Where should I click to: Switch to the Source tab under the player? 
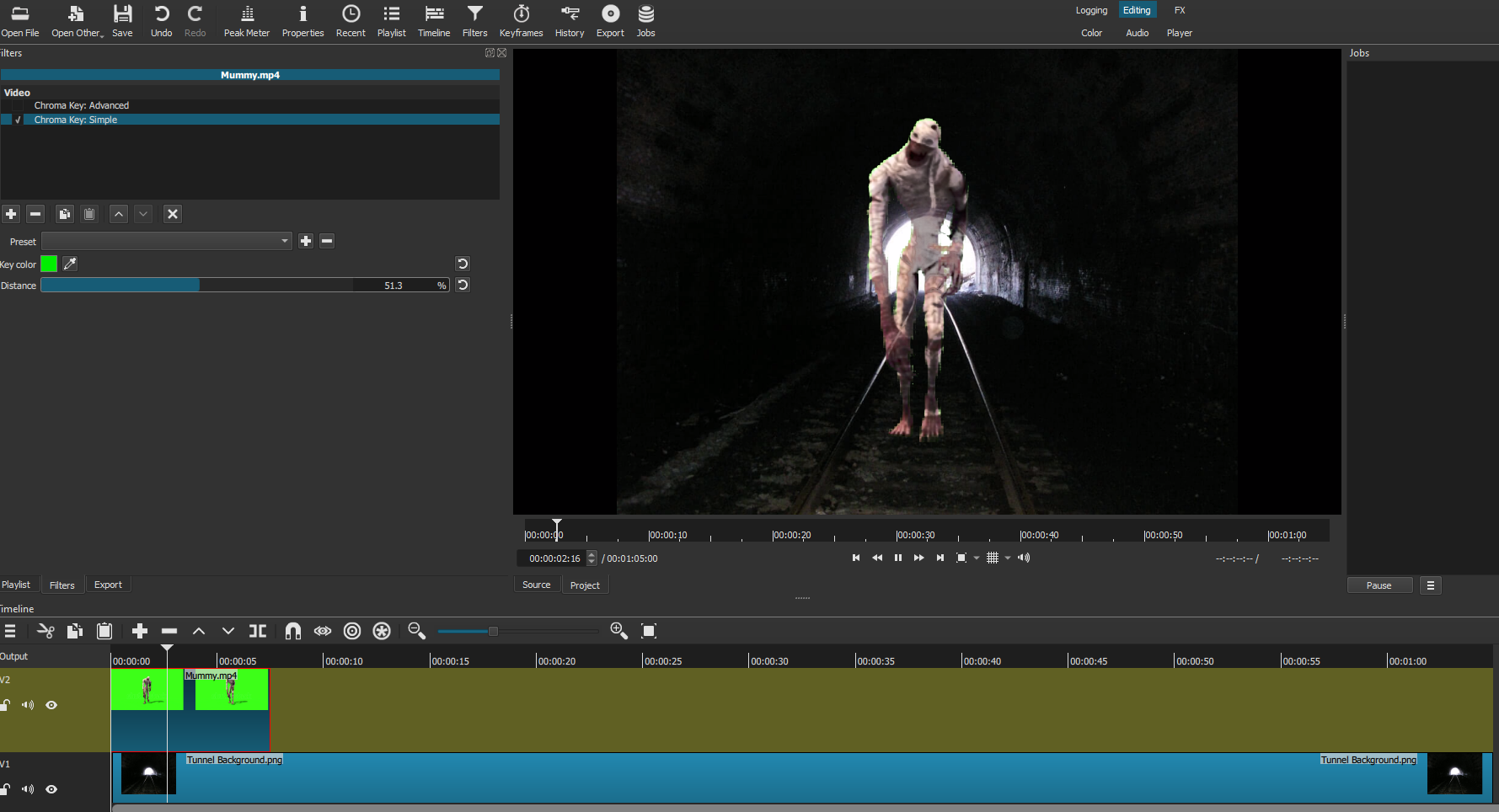537,584
